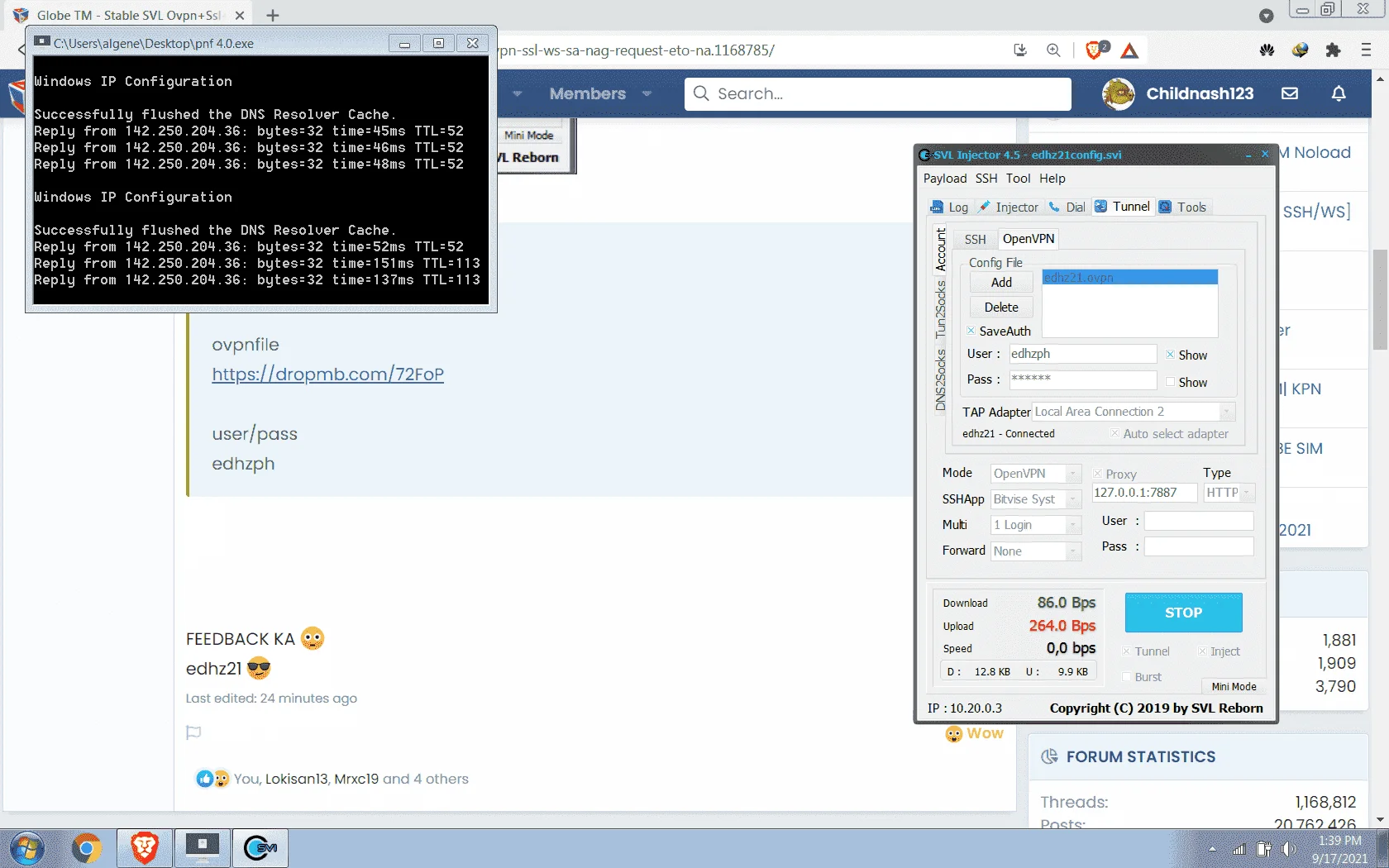Click the taskbar volume speaker icon

(1289, 849)
